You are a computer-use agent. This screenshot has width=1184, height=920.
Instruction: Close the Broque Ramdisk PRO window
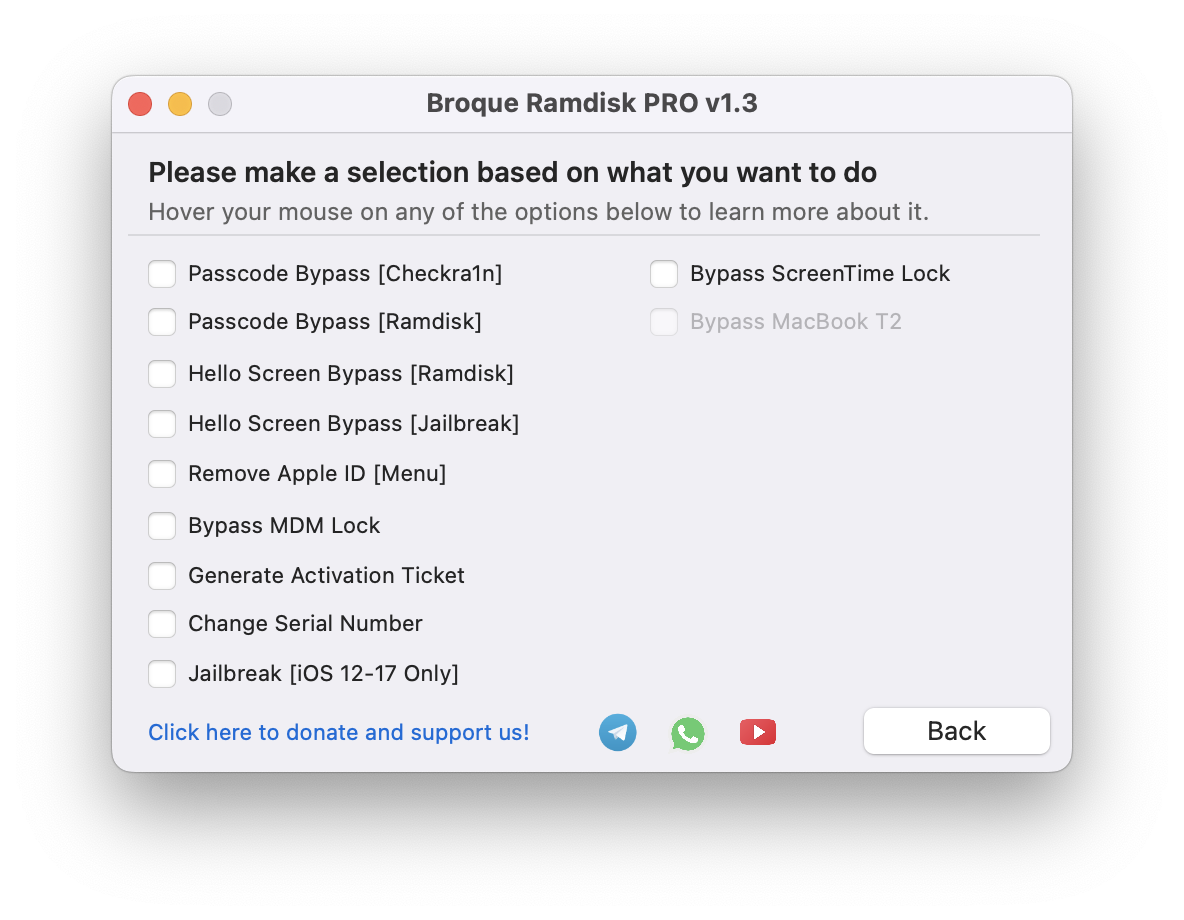pos(140,103)
